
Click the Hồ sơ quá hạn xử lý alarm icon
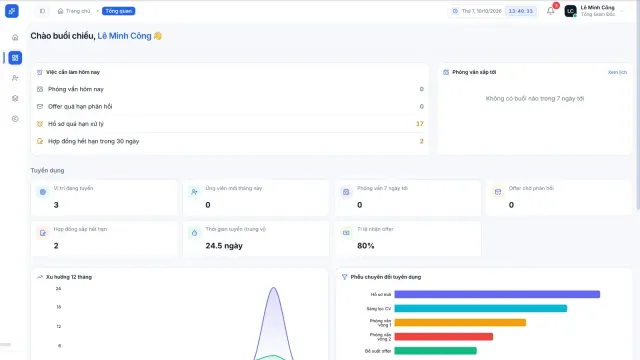pos(40,124)
